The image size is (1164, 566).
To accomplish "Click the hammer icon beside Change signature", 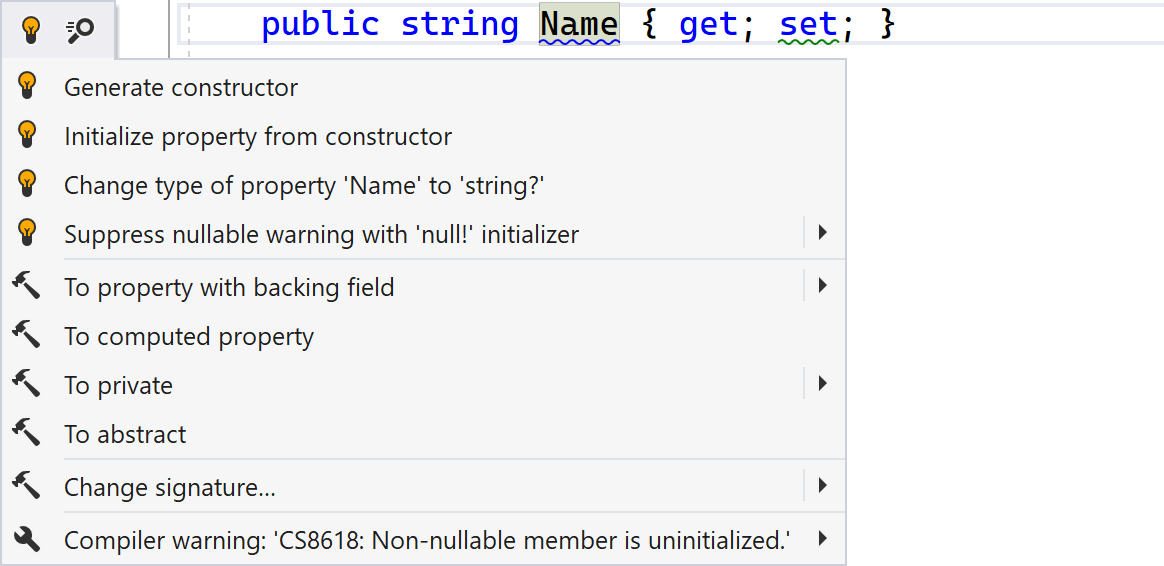I will tap(27, 487).
